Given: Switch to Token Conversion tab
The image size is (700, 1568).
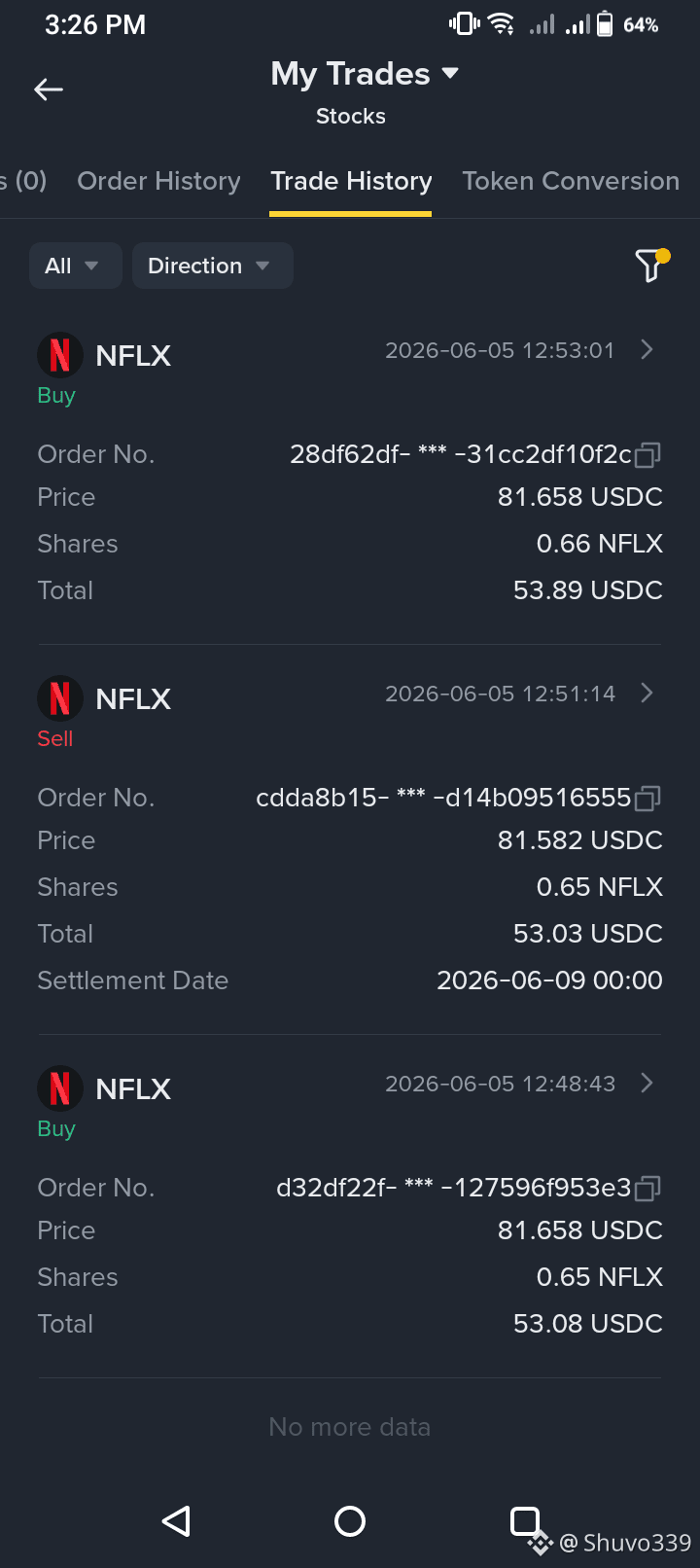Looking at the screenshot, I should [571, 181].
